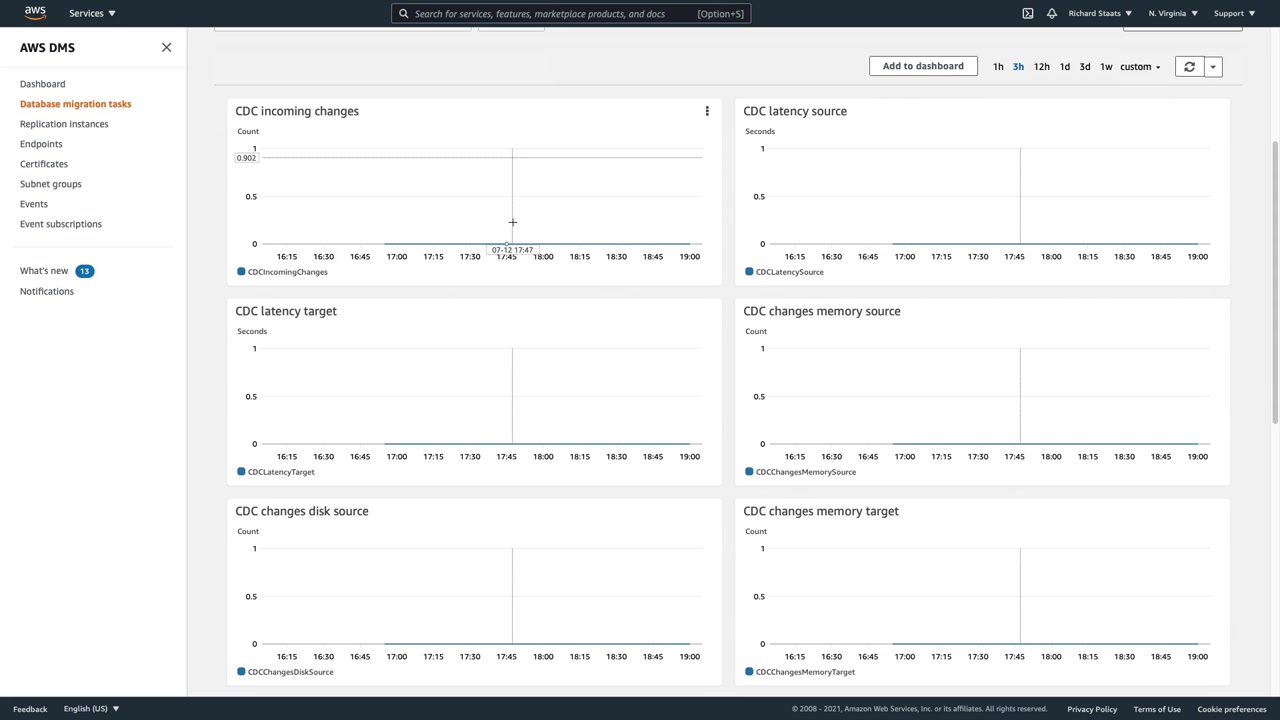Viewport: 1280px width, 720px height.
Task: Open Notifications in the sidebar
Action: pos(47,291)
